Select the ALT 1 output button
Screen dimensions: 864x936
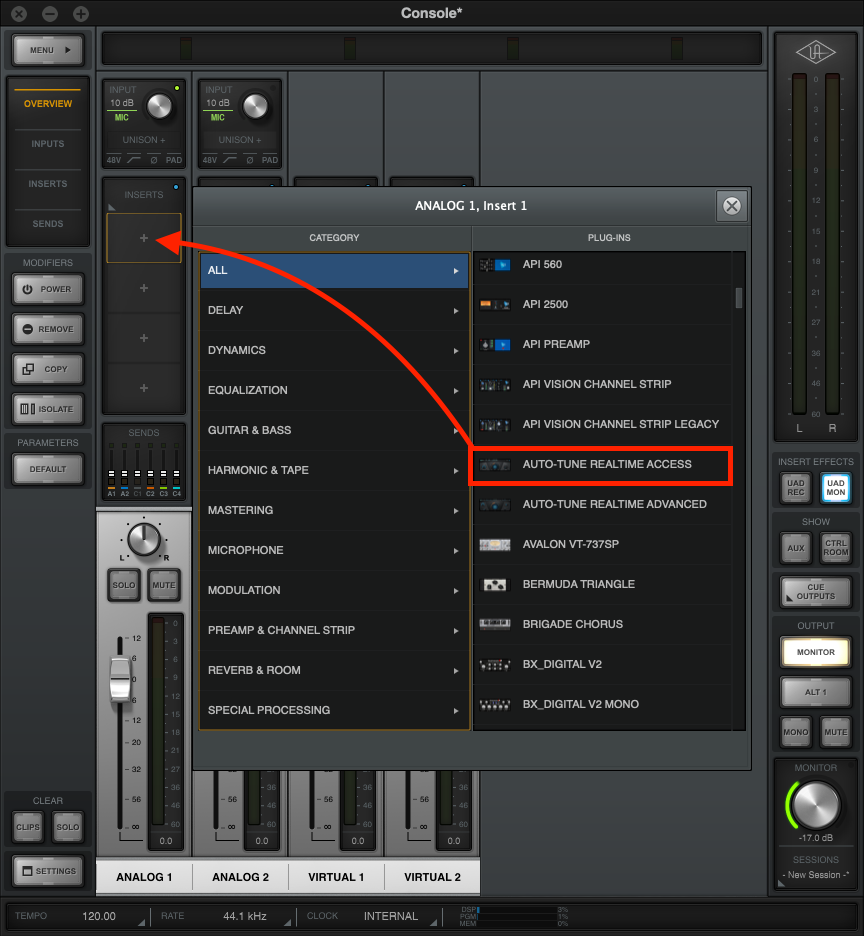click(x=816, y=692)
